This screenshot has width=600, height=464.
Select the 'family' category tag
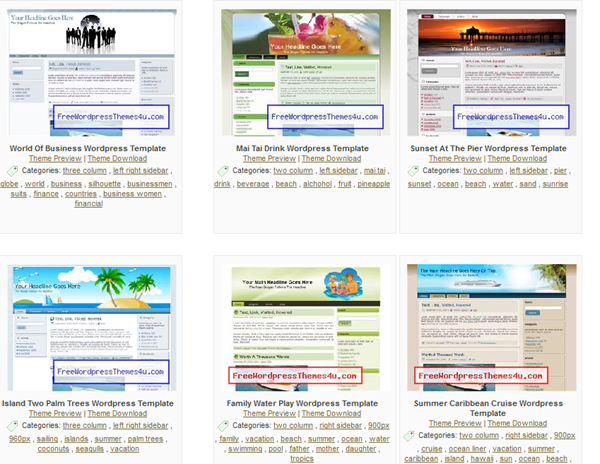[x=229, y=439]
